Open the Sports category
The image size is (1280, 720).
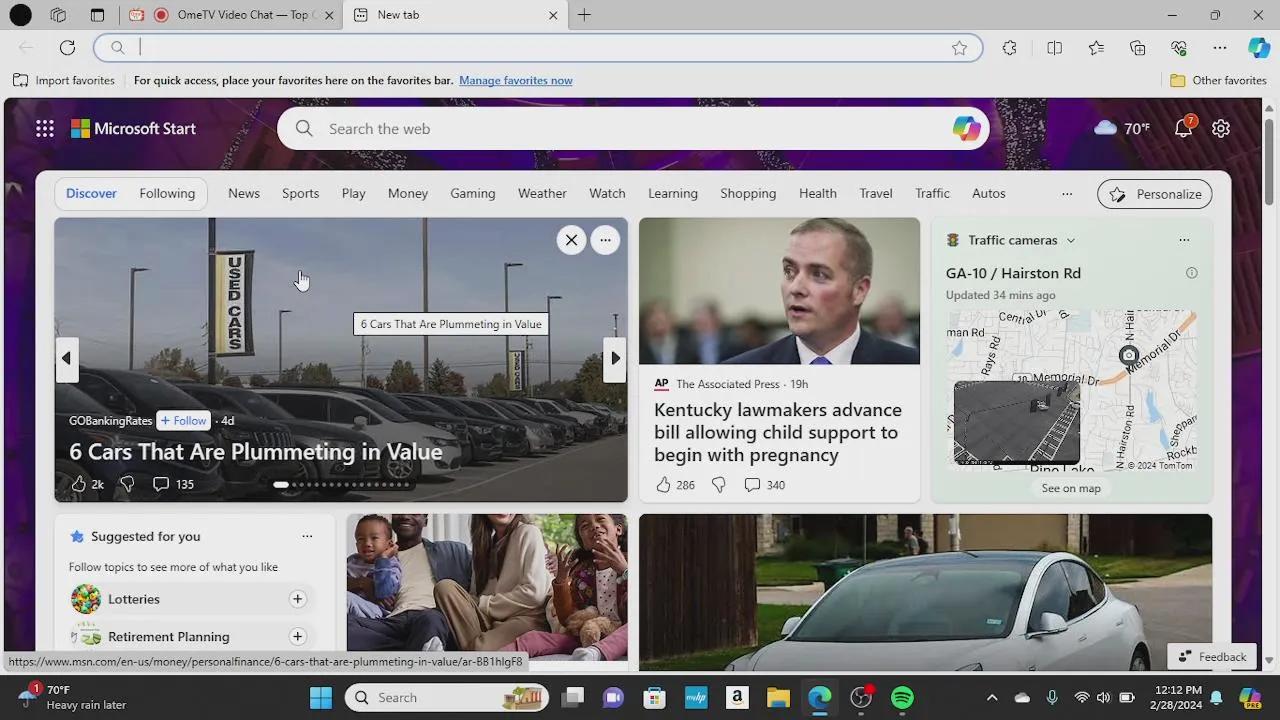(300, 194)
